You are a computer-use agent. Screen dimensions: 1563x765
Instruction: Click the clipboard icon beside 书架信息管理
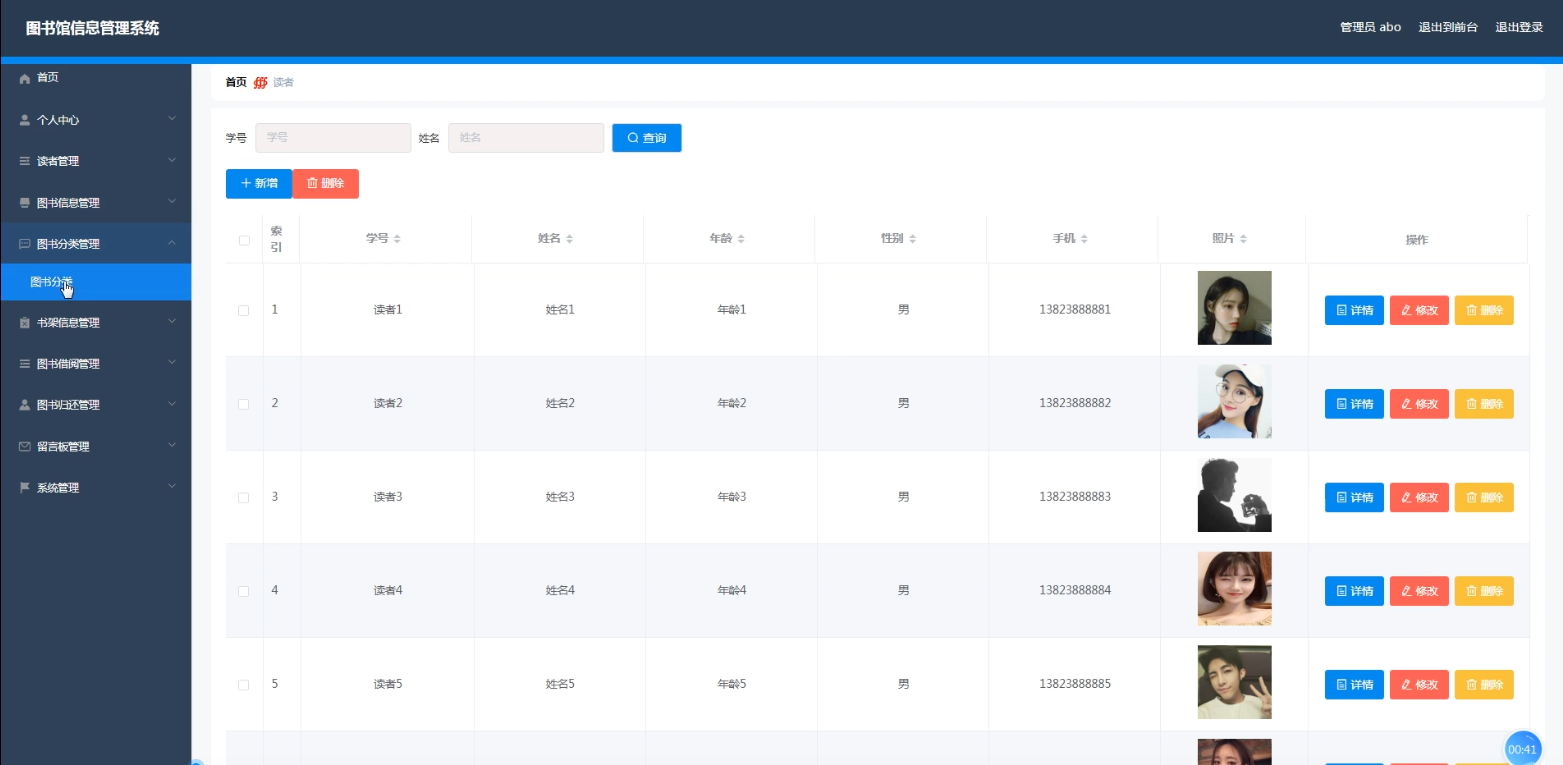pos(25,323)
